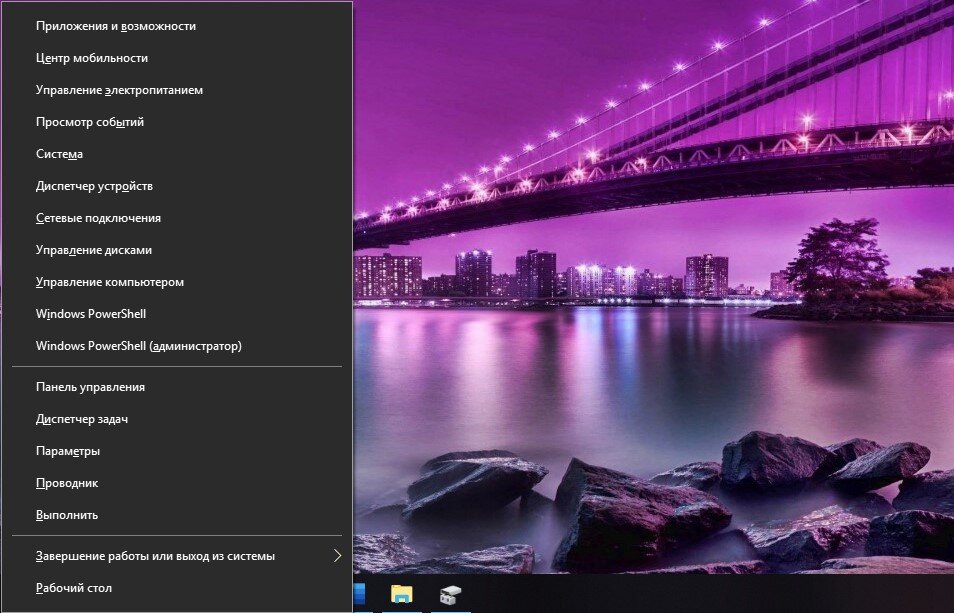Open Проводник from menu
The image size is (954, 613).
(x=176, y=483)
